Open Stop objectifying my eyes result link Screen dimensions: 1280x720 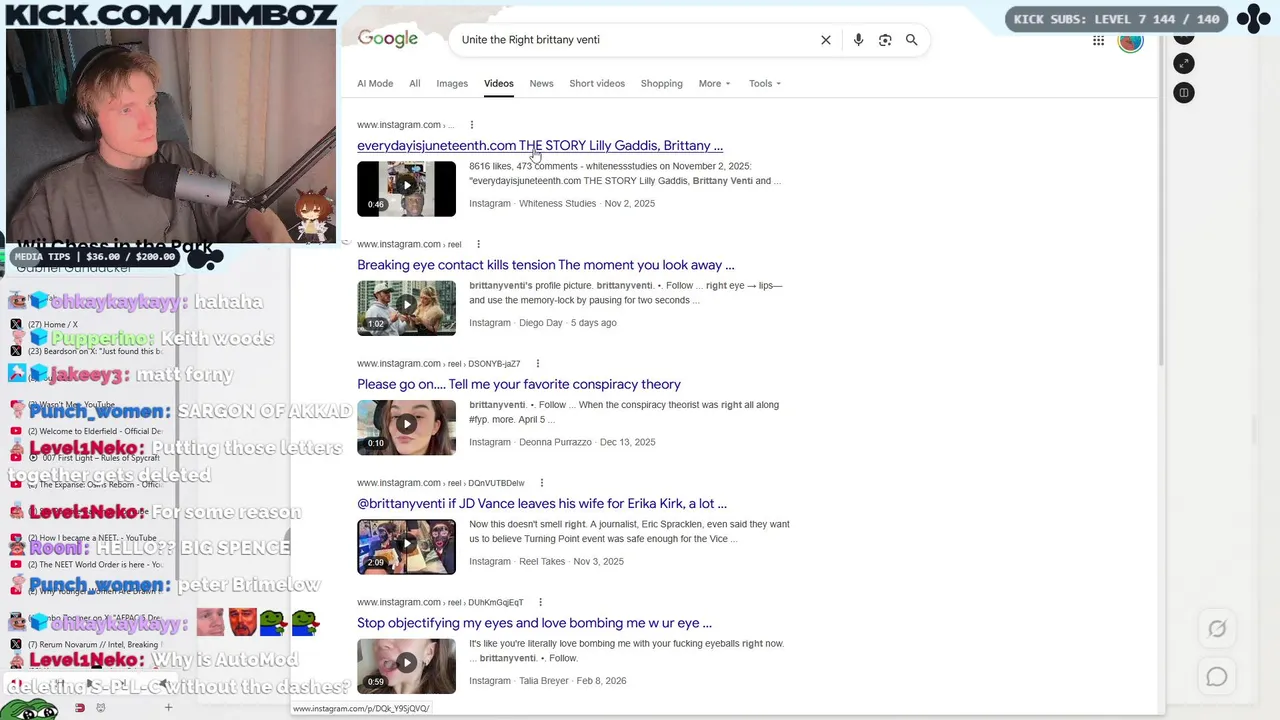[x=534, y=623]
